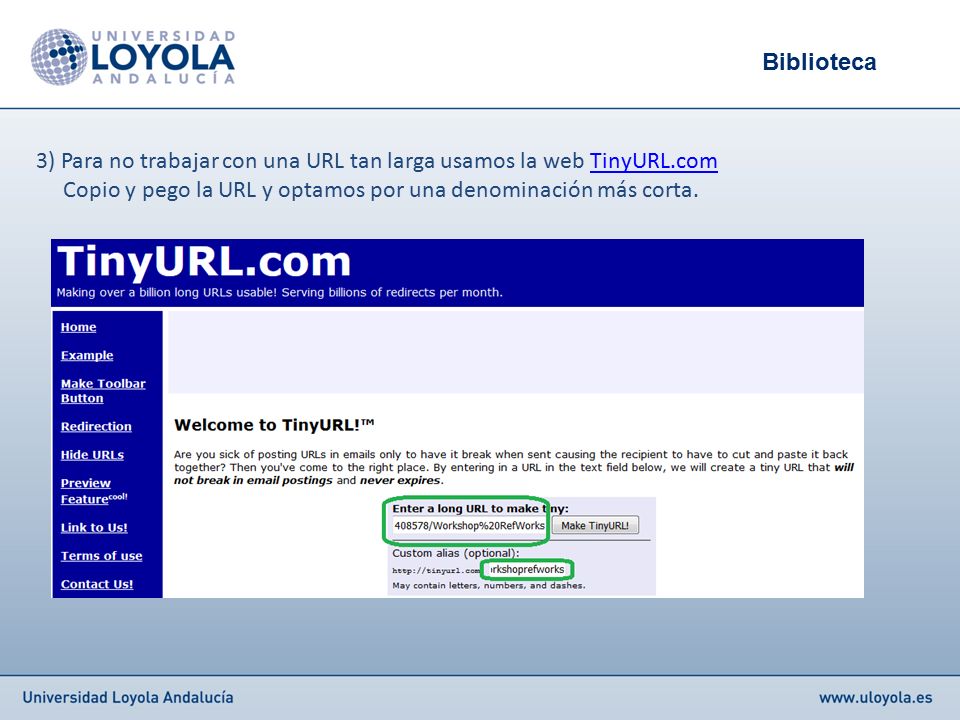The height and width of the screenshot is (720, 960).
Task: Click 'Enter a long URL to make tiny:' label
Action: click(481, 508)
